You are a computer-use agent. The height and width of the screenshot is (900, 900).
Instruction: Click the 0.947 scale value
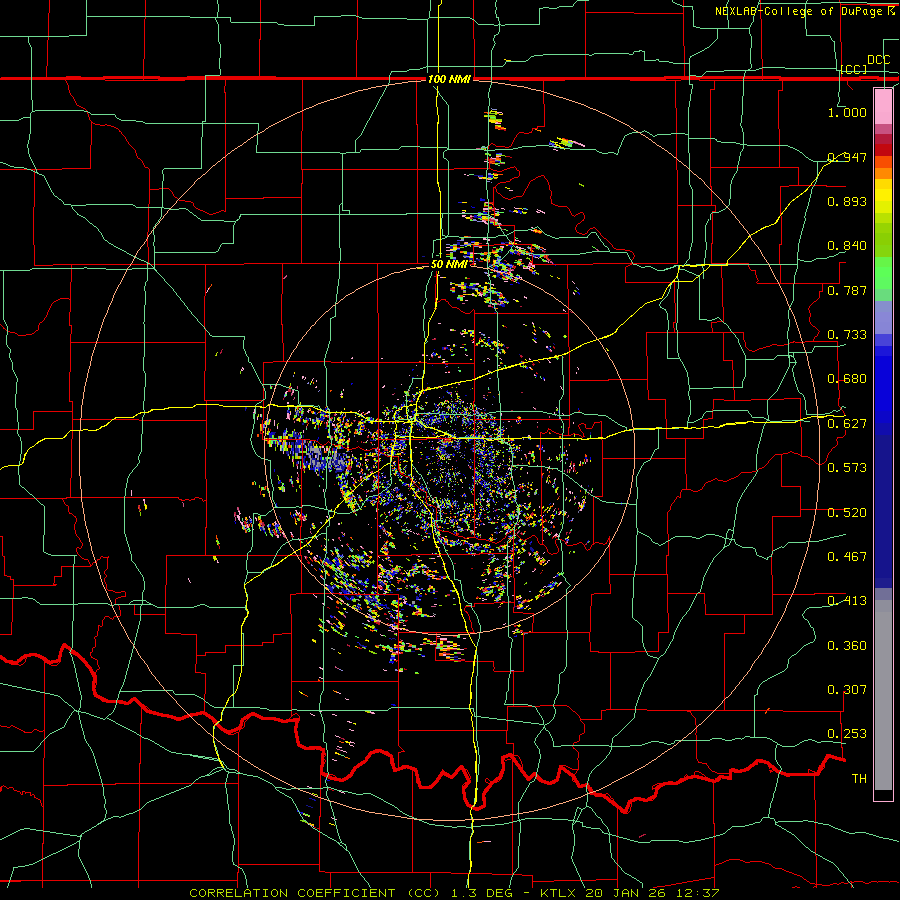click(847, 157)
